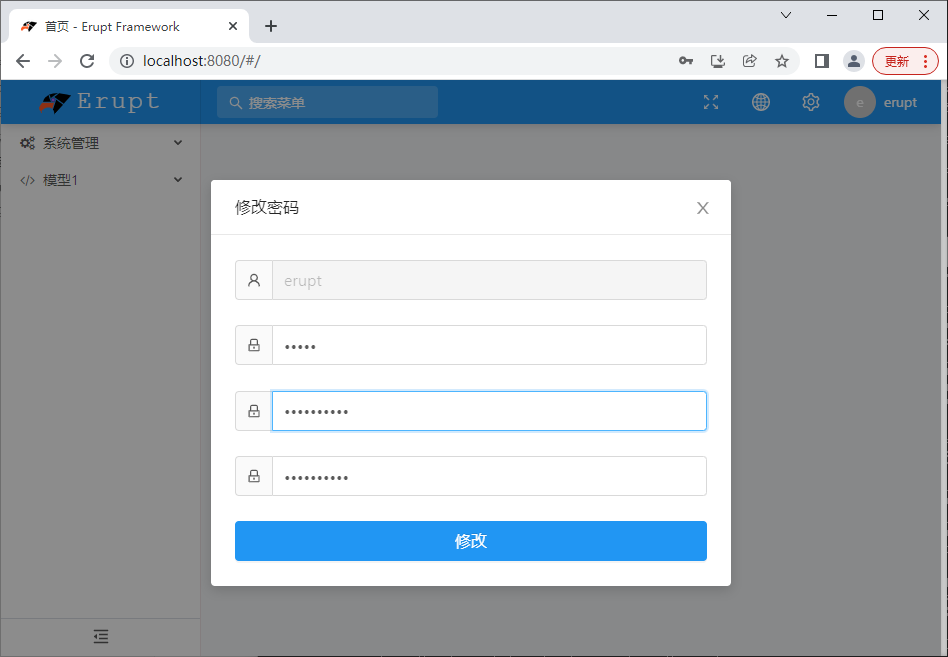Click the chevron next to 系统管理
The image size is (948, 657).
178,143
